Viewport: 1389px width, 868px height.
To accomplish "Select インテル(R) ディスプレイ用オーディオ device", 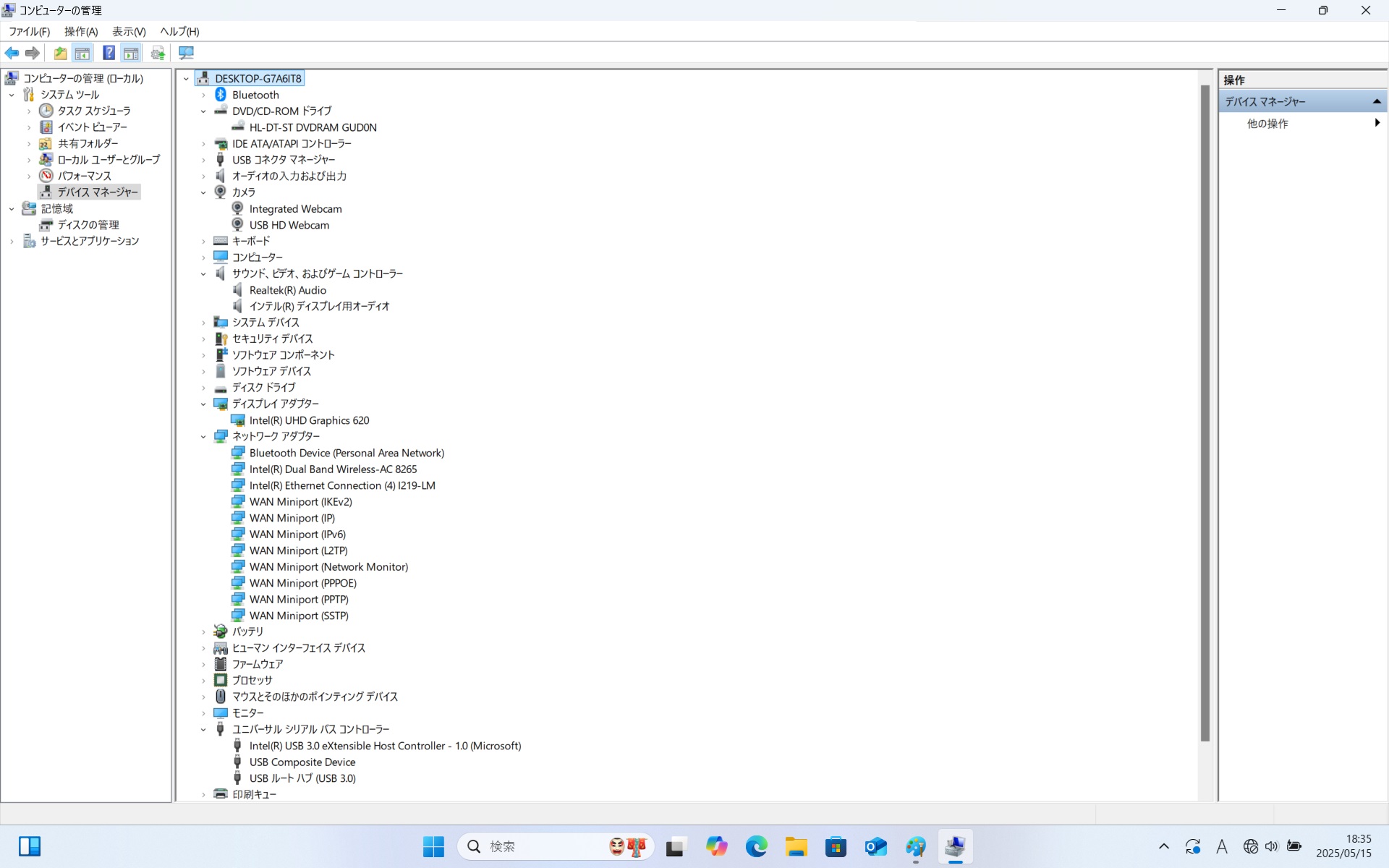I will 319,306.
